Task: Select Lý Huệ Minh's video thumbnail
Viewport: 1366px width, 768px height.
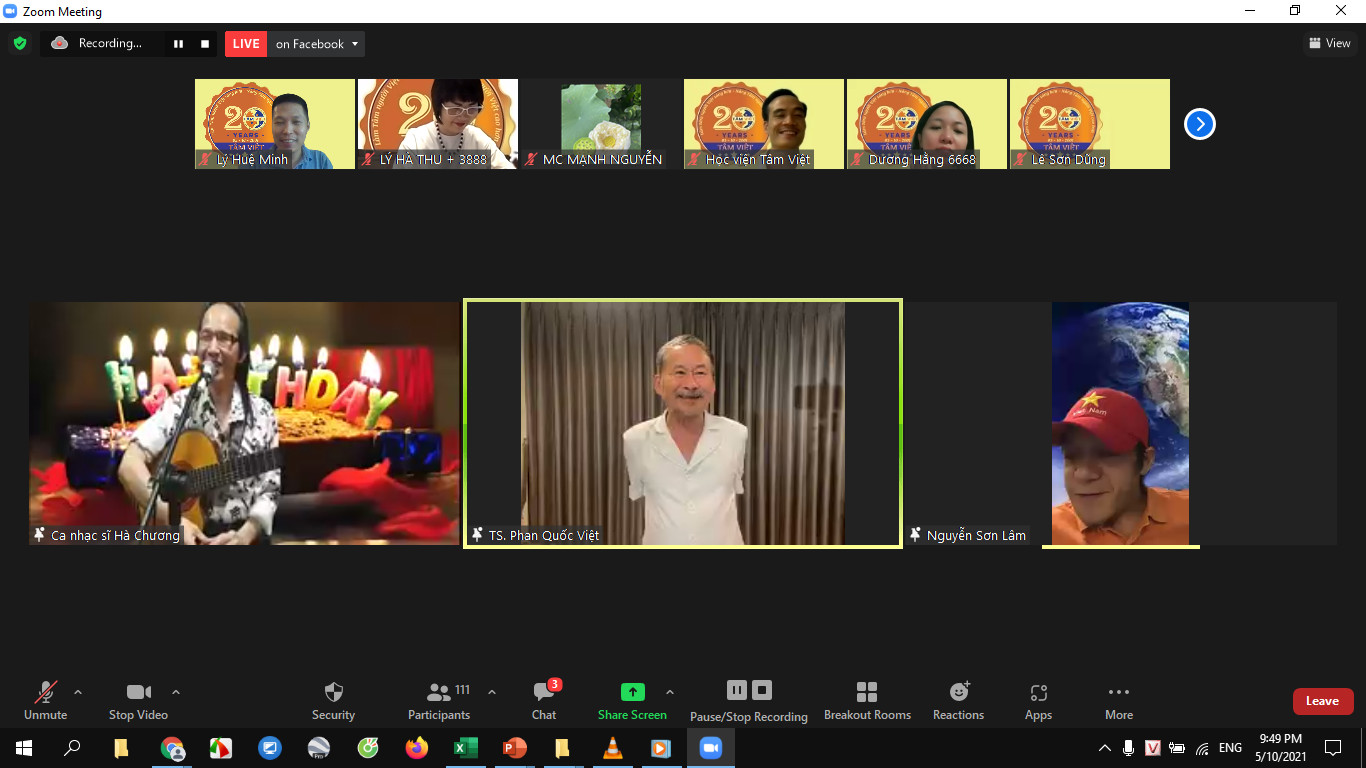Action: [275, 124]
